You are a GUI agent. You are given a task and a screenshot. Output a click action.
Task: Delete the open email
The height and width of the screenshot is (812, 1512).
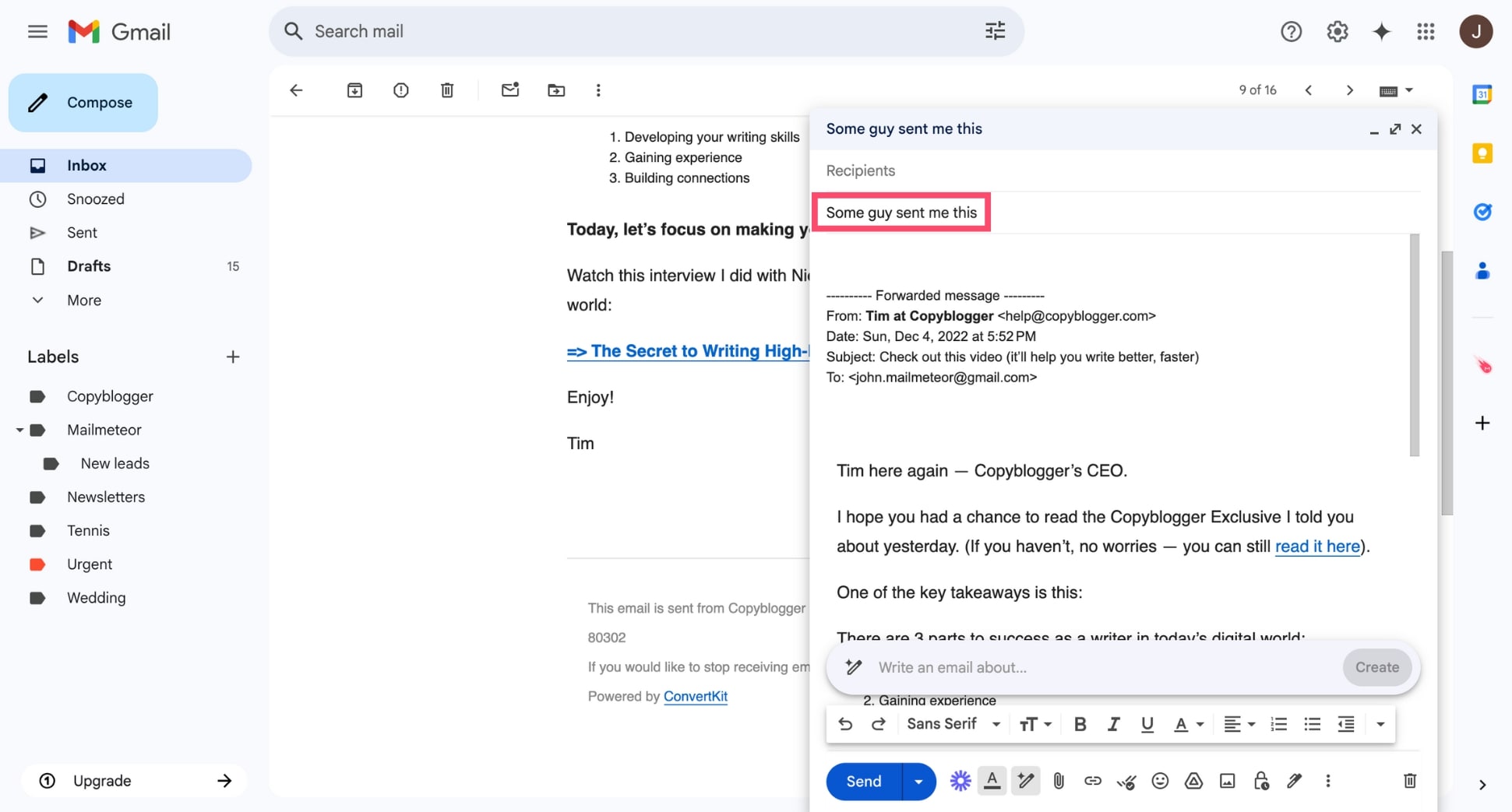point(447,90)
